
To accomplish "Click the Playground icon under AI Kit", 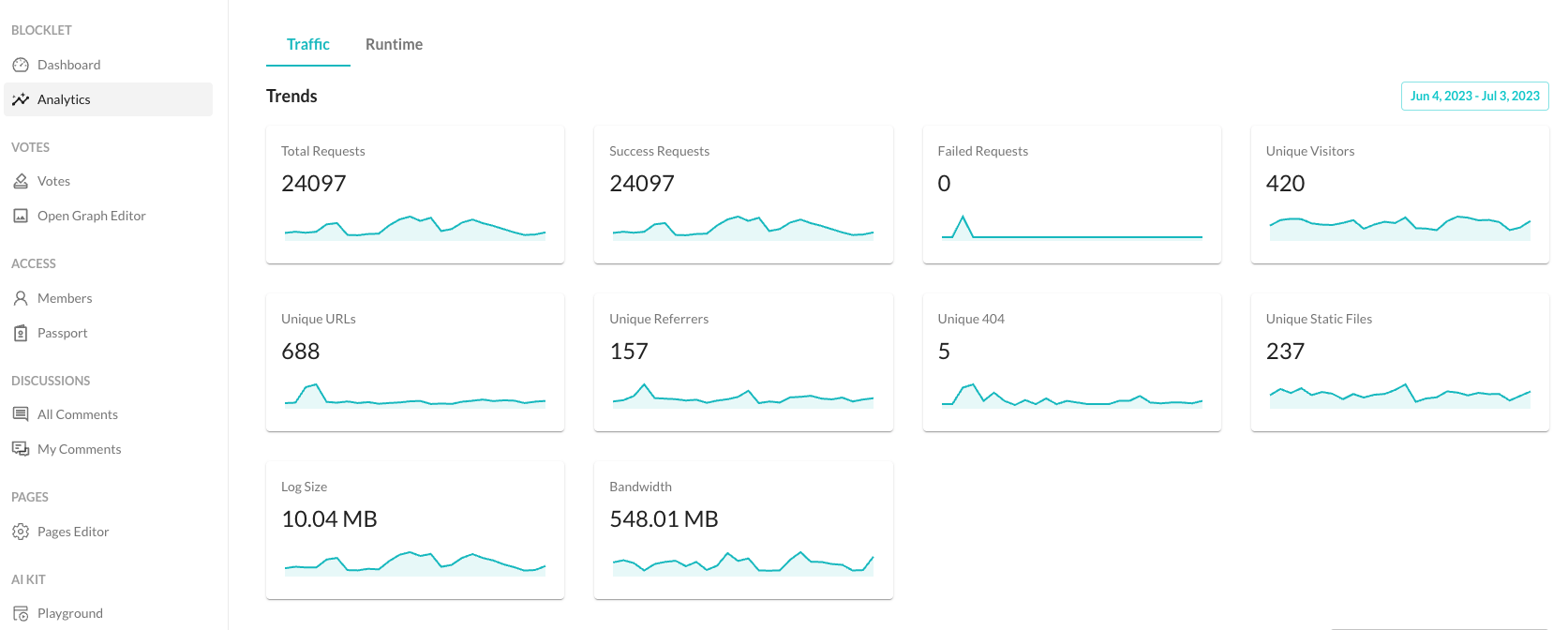I will pyautogui.click(x=21, y=613).
